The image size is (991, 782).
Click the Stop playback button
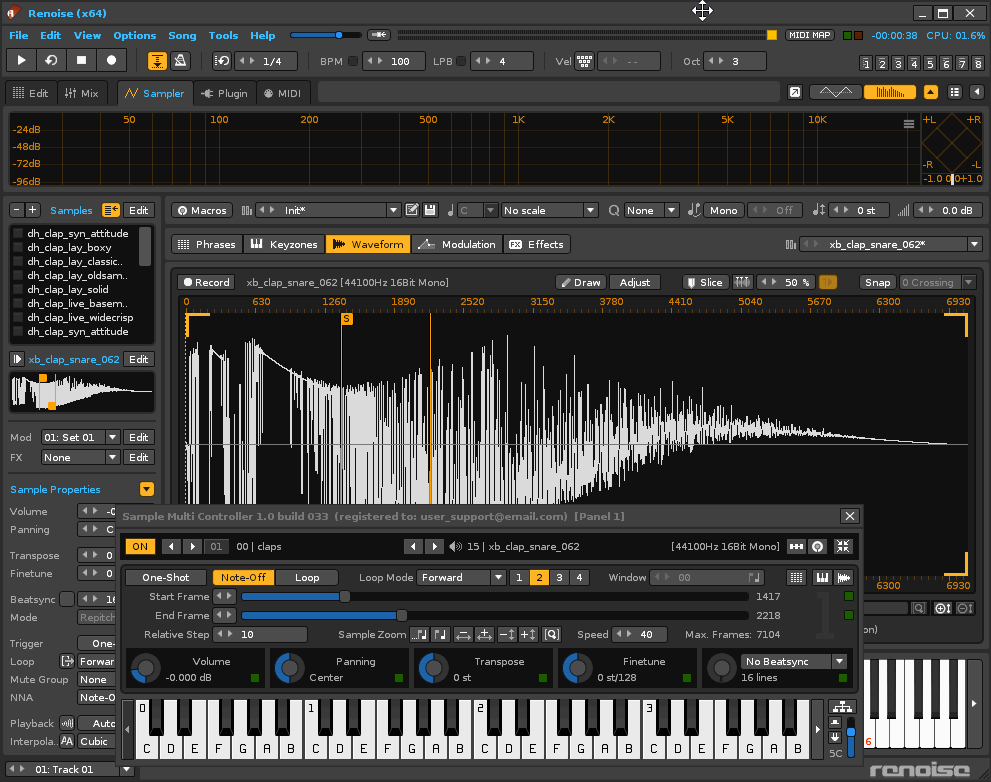(x=82, y=61)
